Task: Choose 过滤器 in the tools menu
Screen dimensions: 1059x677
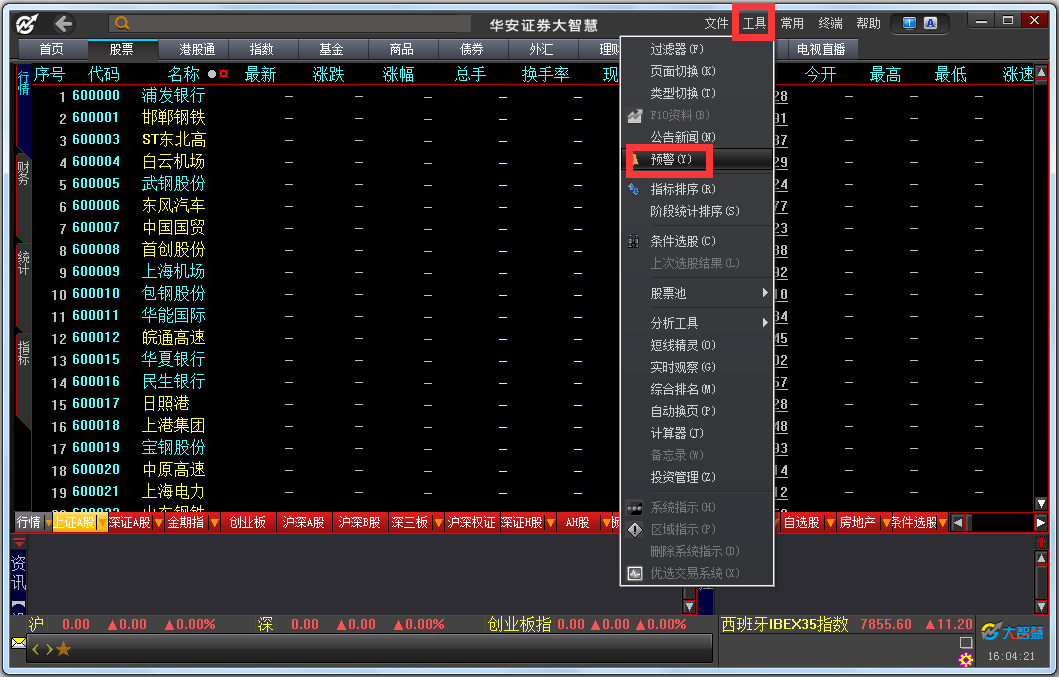Action: pyautogui.click(x=698, y=49)
